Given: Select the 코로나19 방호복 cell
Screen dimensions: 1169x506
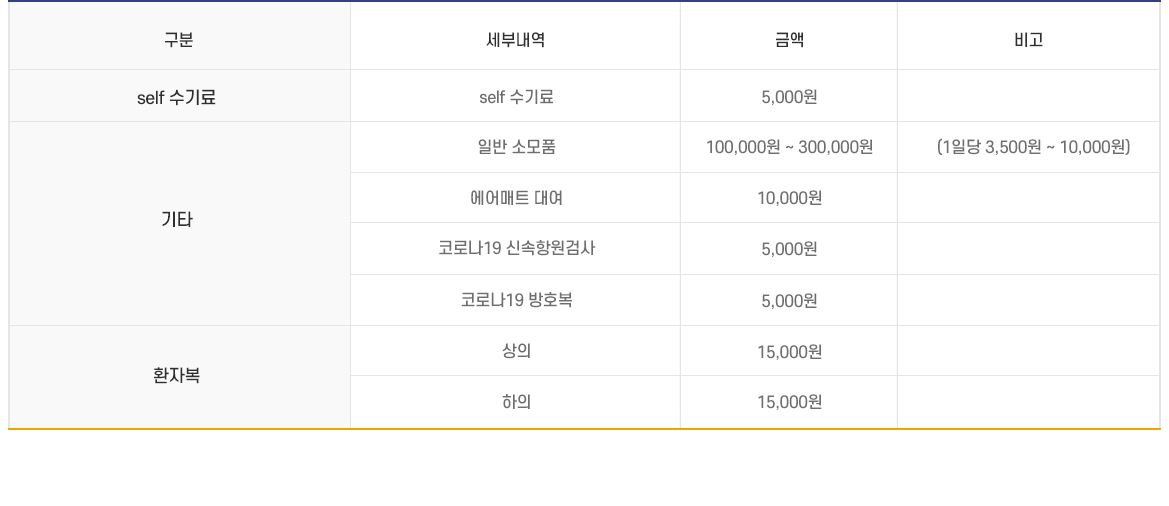Looking at the screenshot, I should (x=515, y=300).
